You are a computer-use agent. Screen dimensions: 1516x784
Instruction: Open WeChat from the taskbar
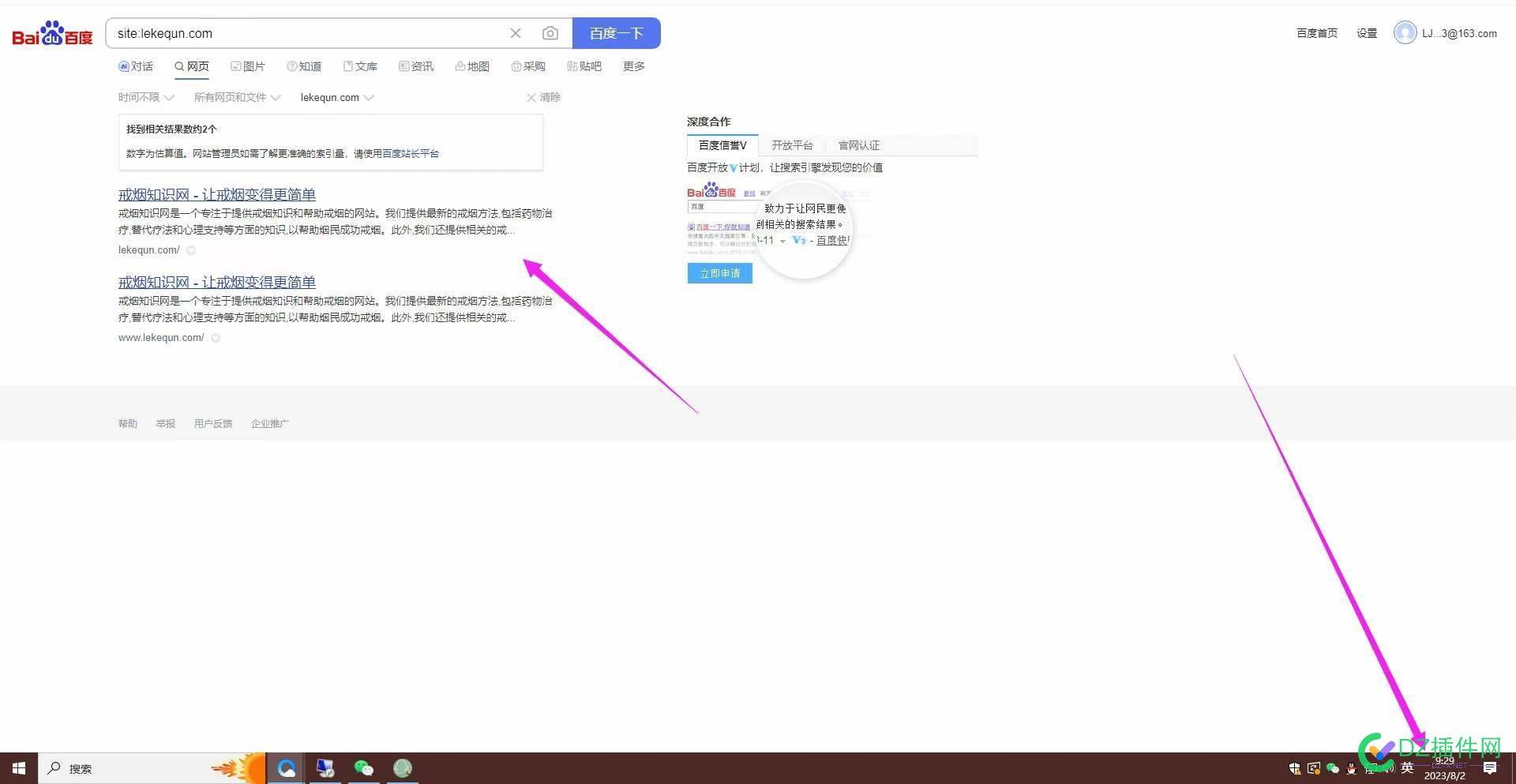[x=363, y=768]
